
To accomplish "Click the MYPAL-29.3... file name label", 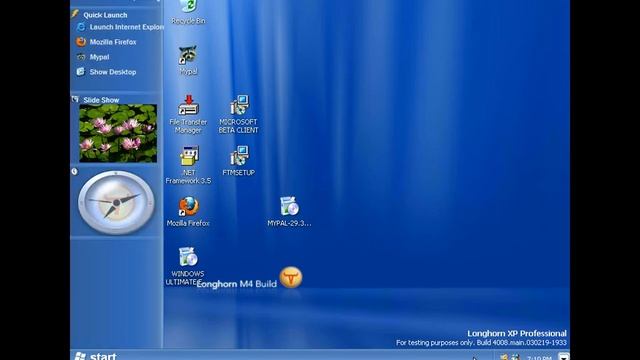I will pyautogui.click(x=289, y=223).
